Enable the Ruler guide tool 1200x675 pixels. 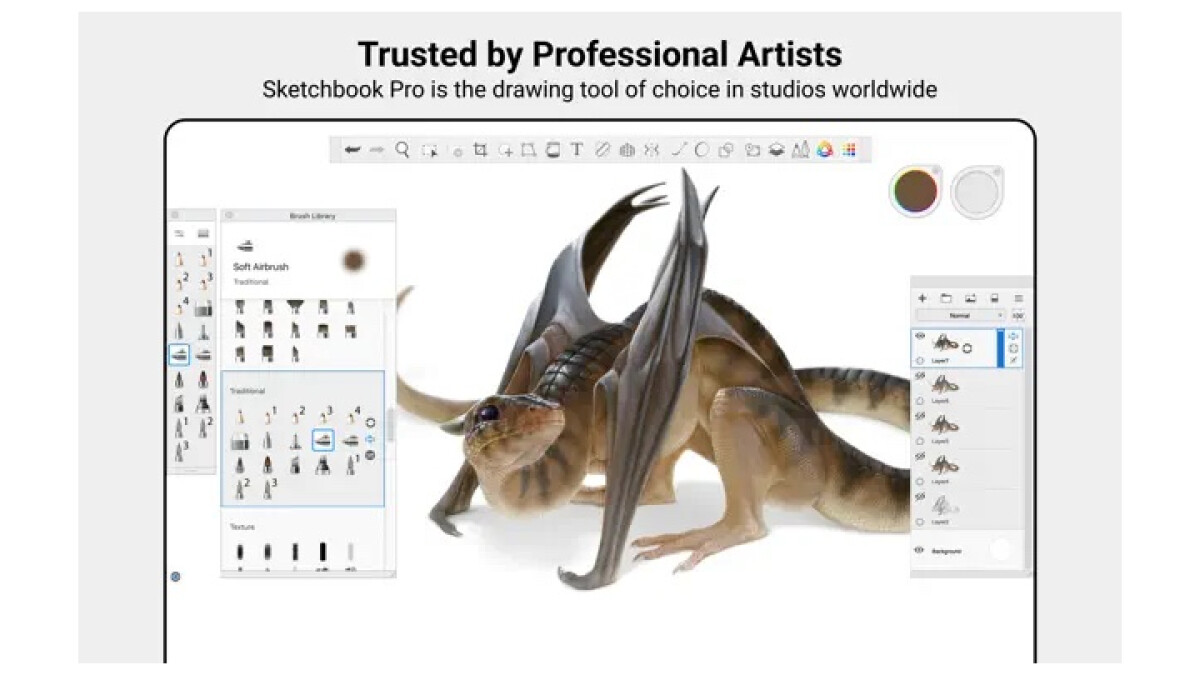[602, 150]
